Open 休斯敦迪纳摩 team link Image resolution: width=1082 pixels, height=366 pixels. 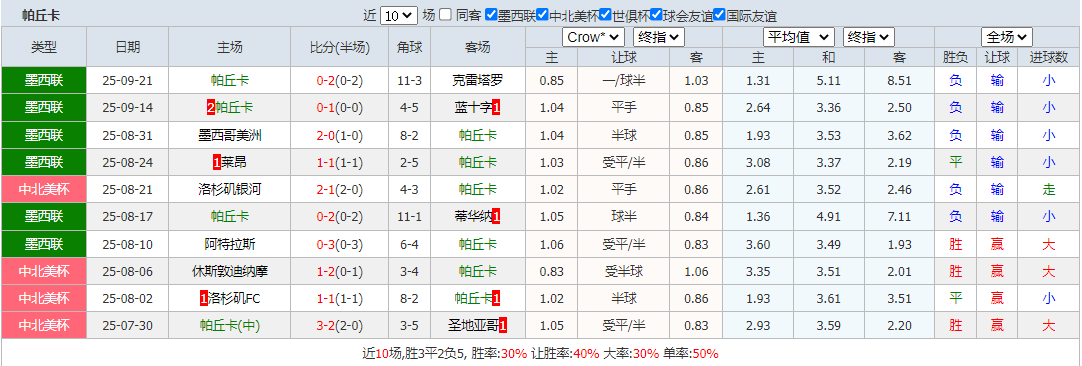pos(230,271)
